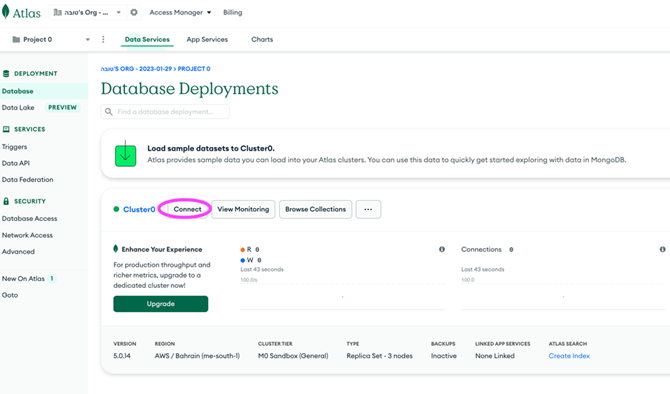
Task: Click the AWS / Bahrain region value
Action: coord(197,356)
